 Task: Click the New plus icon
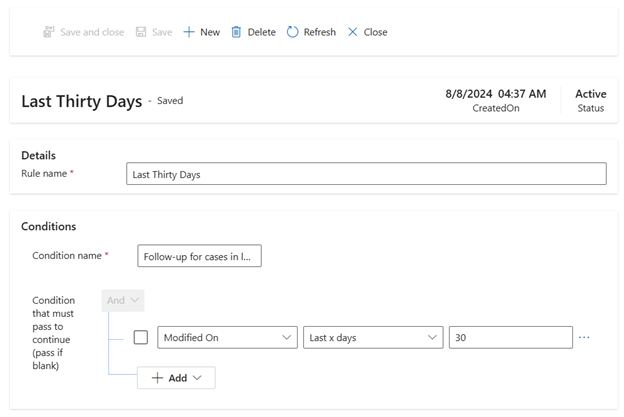pyautogui.click(x=189, y=32)
